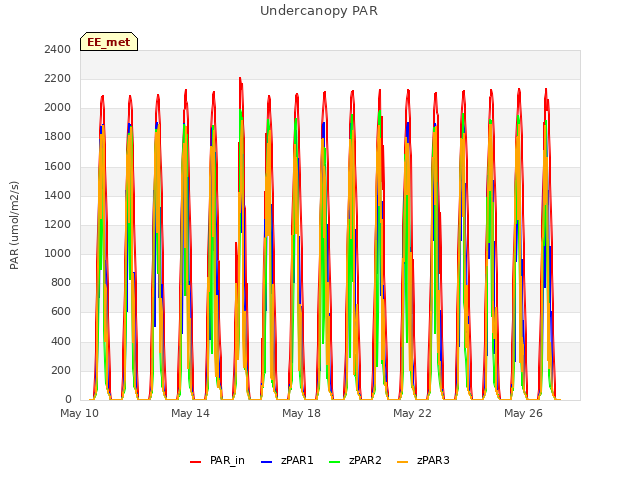Click the 600 y-axis tick label
This screenshot has height=480, width=640.
pyautogui.click(x=61, y=312)
